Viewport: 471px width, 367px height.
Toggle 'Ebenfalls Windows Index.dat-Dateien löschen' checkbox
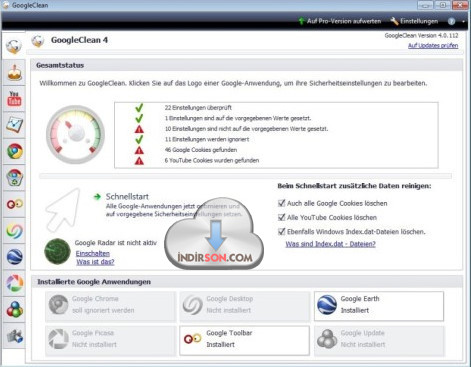282,231
